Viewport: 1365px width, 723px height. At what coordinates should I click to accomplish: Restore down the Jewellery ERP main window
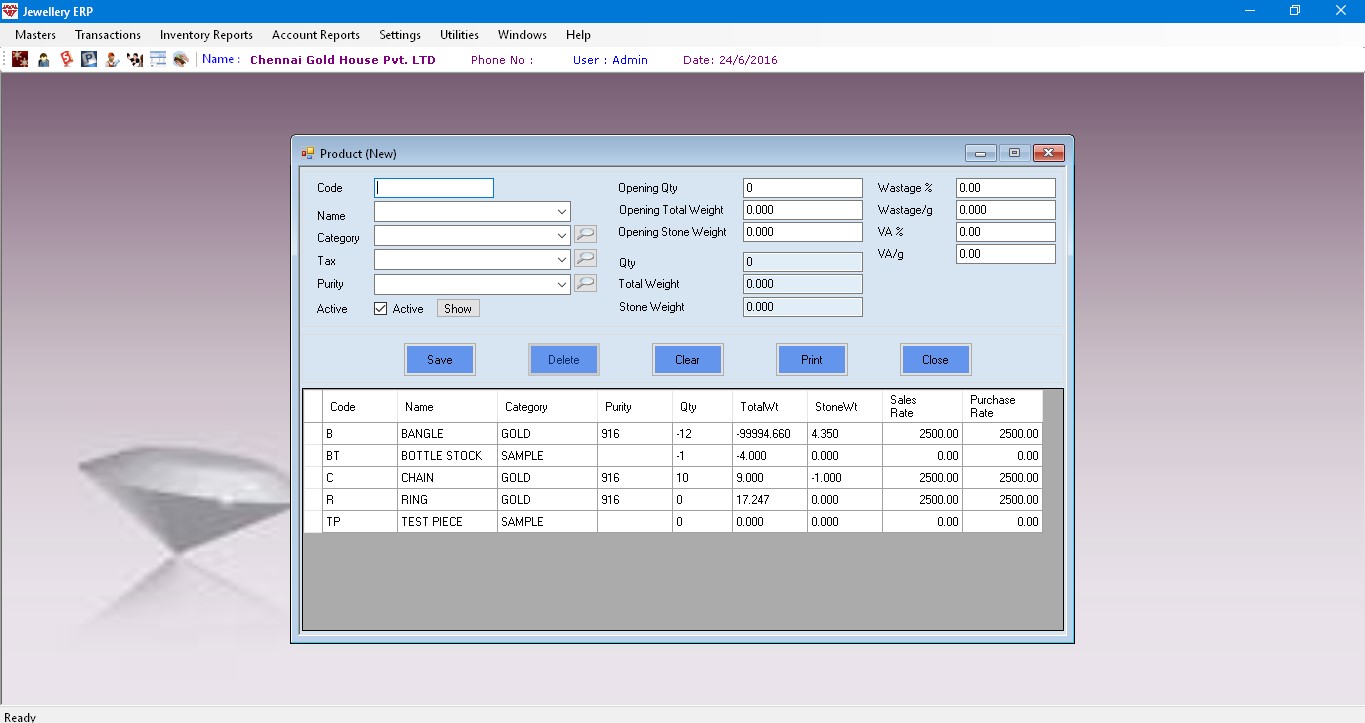coord(1295,11)
